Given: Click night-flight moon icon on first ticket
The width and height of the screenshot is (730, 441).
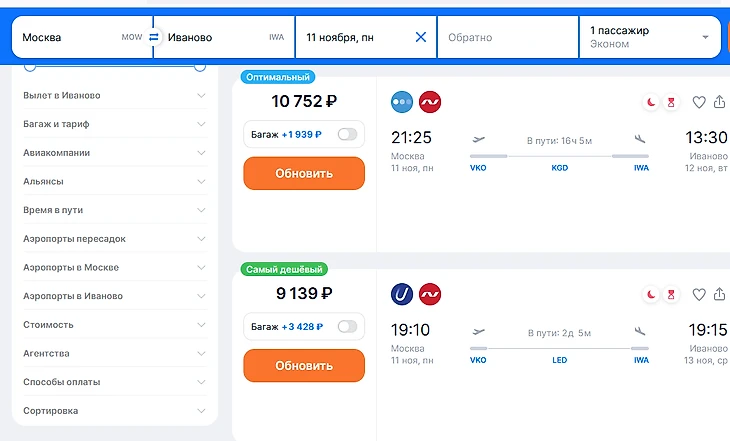Looking at the screenshot, I should pos(651,102).
